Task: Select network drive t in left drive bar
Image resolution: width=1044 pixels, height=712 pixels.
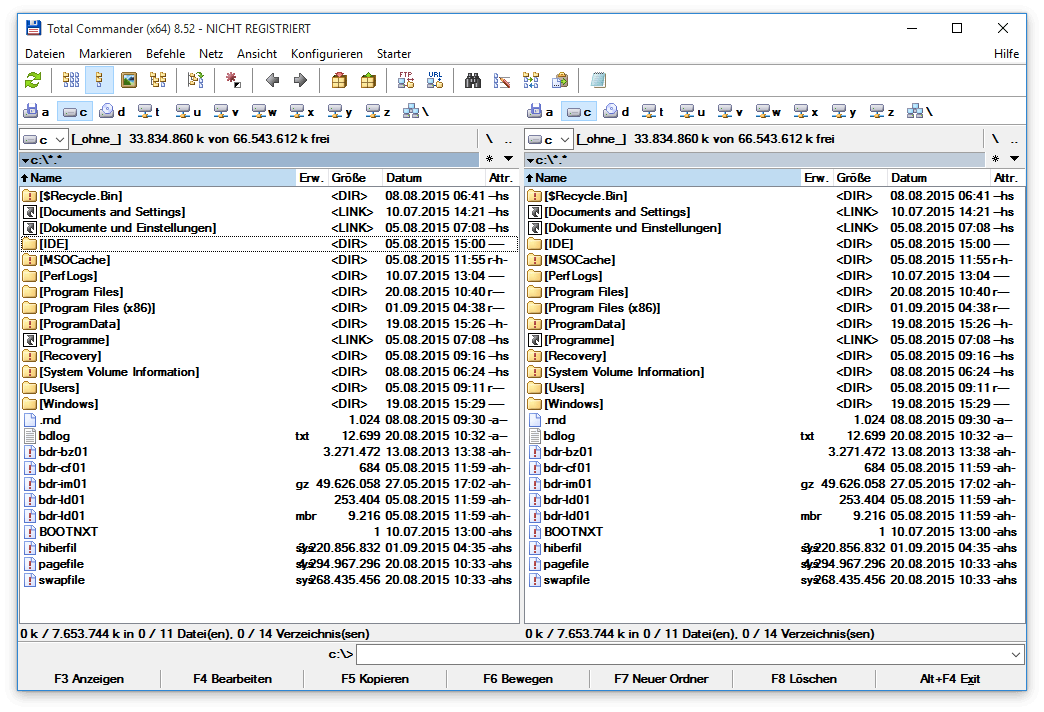Action: (x=149, y=112)
